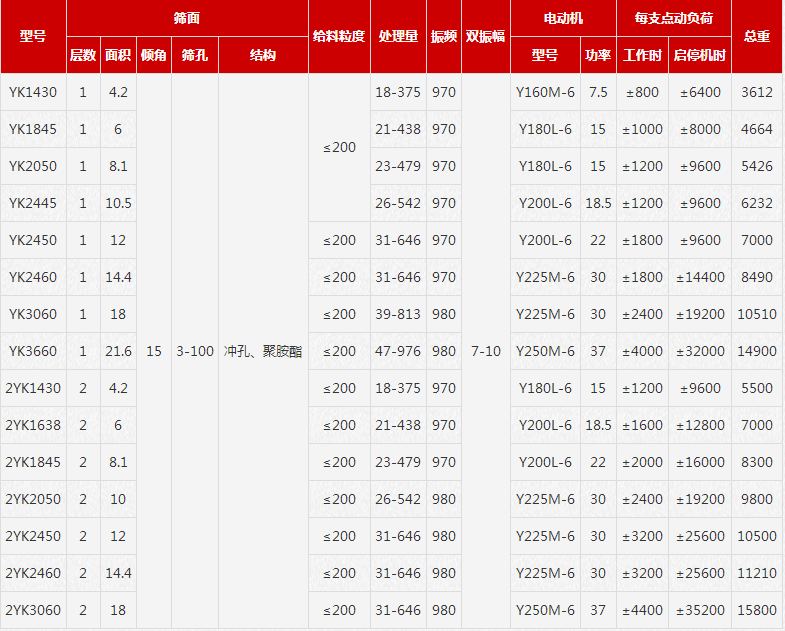Viewport: 785px width, 631px height.
Task: Click the Y160M-6 motor model cell
Action: [545, 92]
